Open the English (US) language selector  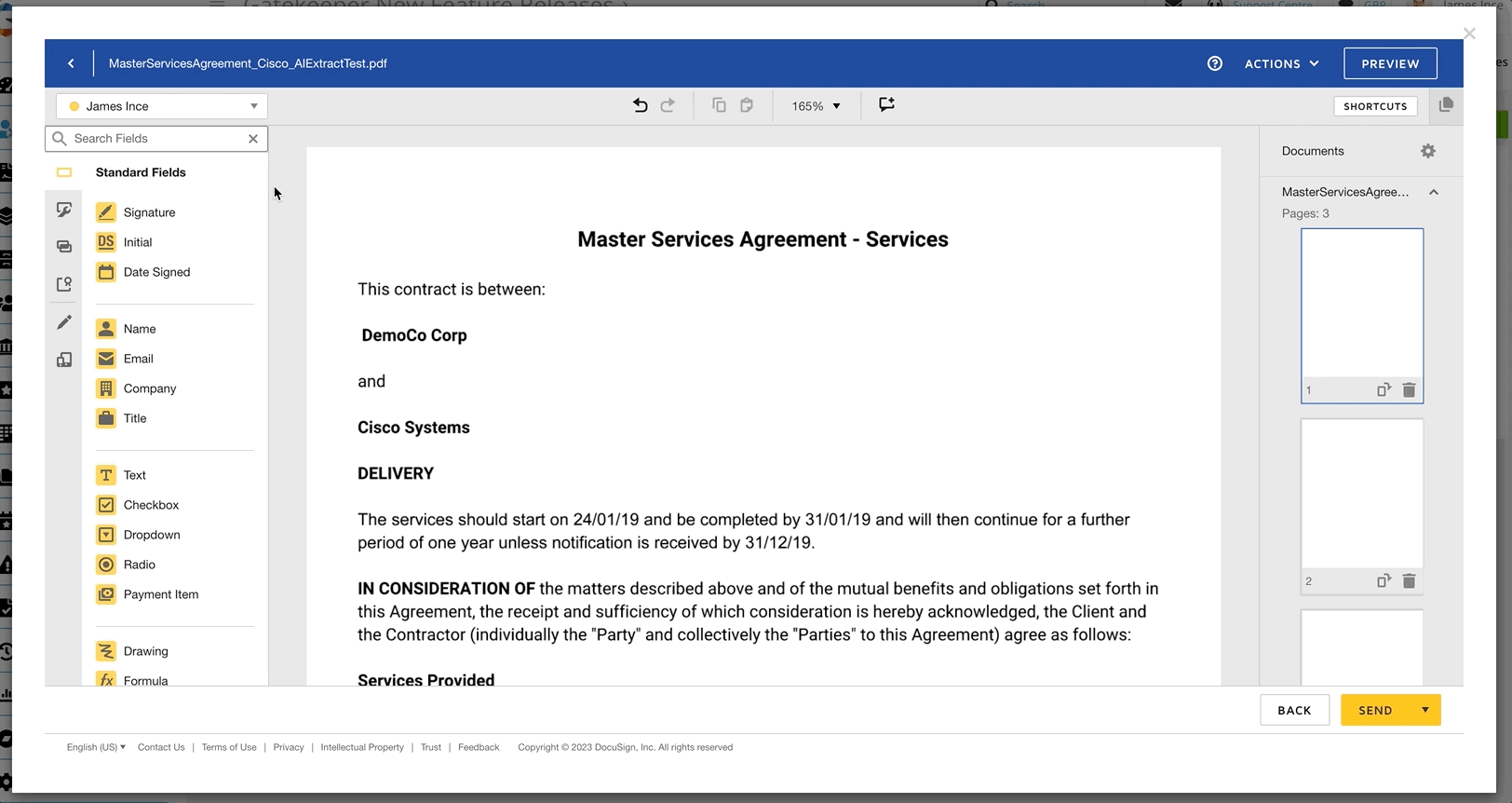pos(96,747)
